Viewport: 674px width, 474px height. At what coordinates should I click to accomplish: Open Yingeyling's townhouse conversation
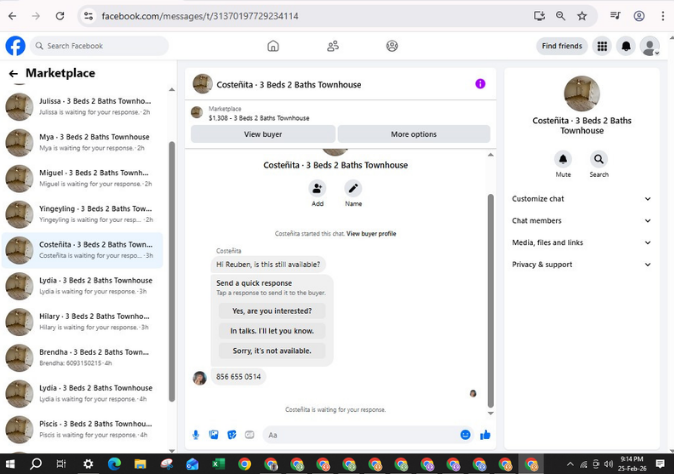(x=83, y=214)
